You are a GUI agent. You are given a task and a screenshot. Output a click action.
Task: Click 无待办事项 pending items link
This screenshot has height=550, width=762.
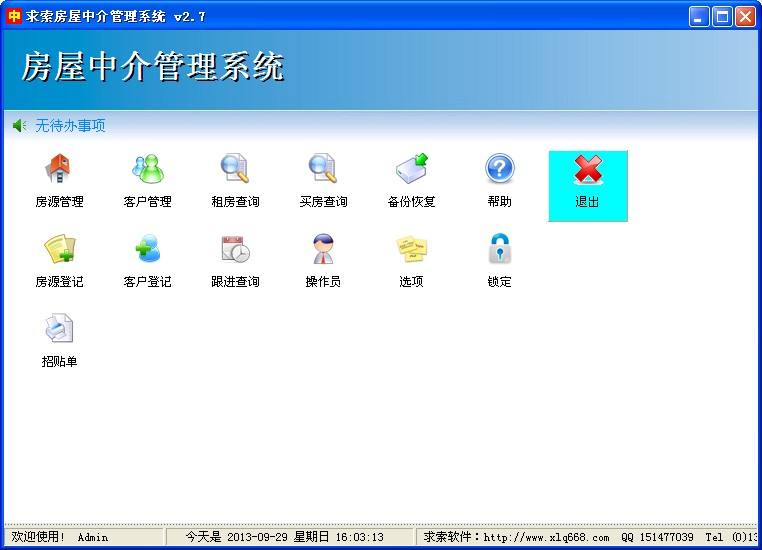[x=70, y=126]
